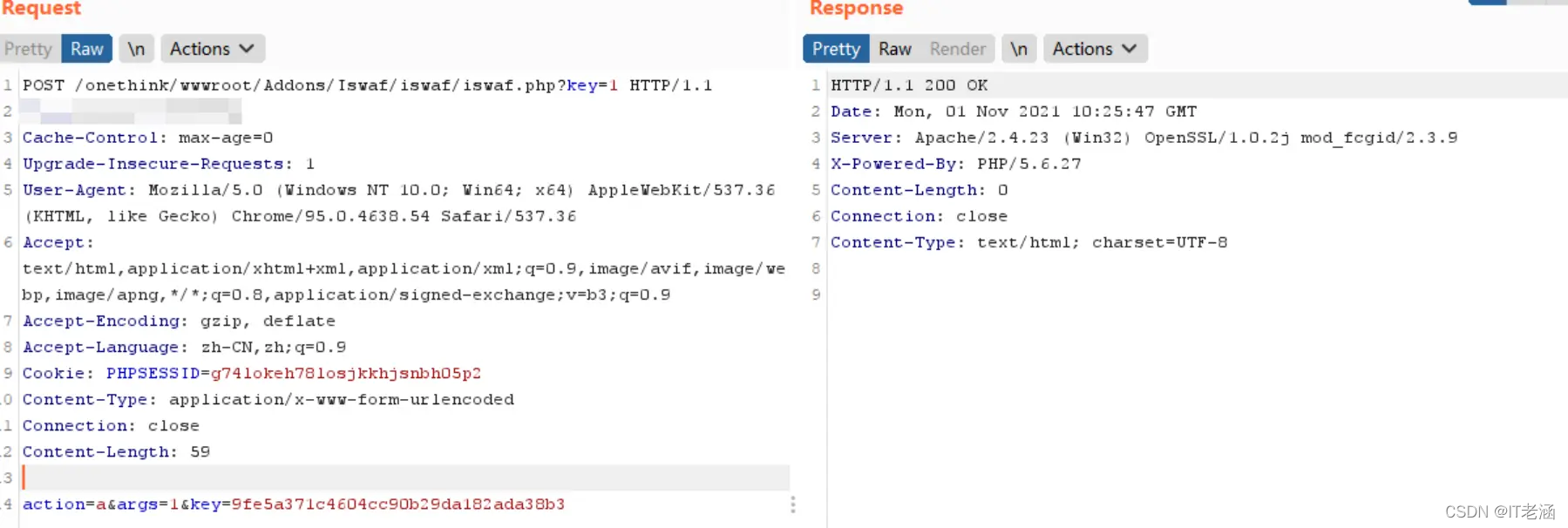Click the Accept: header label line
This screenshot has height=528, width=1568.
58,242
